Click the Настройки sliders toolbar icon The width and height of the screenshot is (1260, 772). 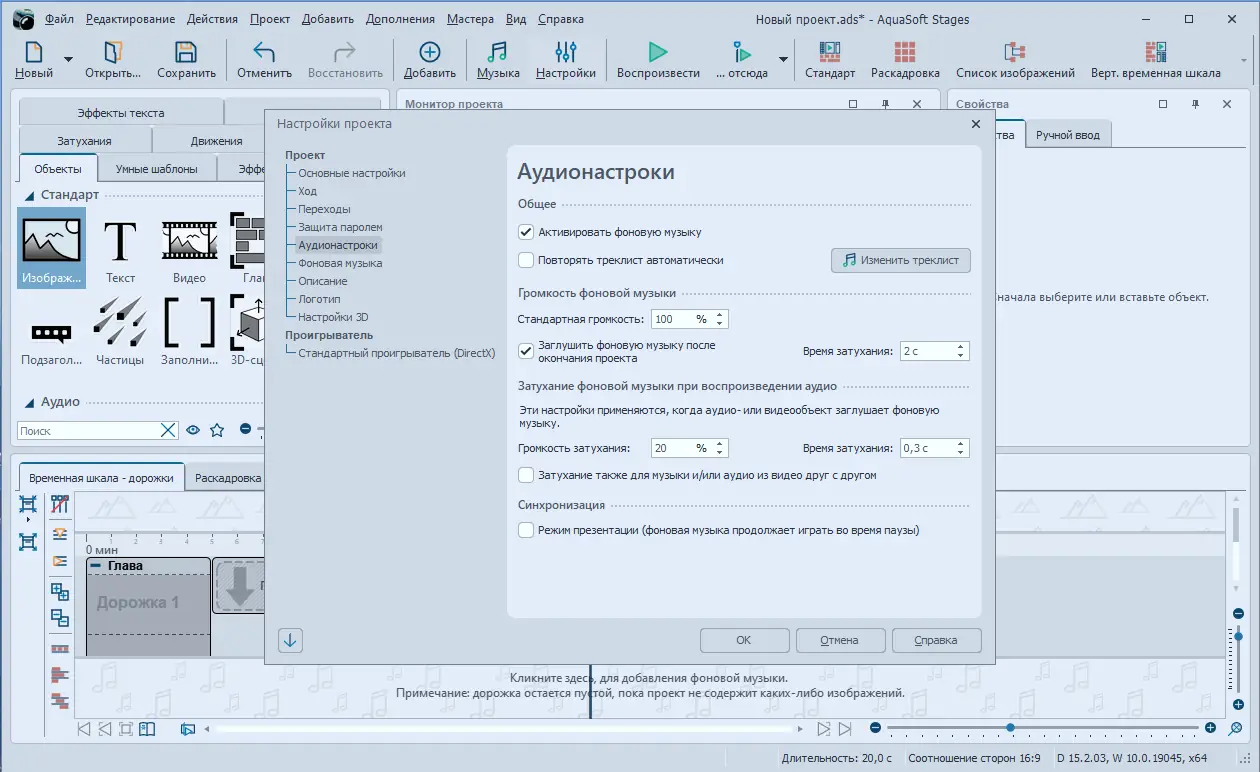565,52
